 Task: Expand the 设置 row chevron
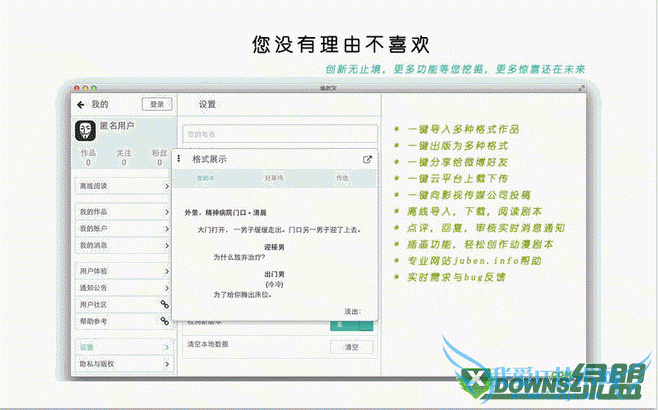167,347
